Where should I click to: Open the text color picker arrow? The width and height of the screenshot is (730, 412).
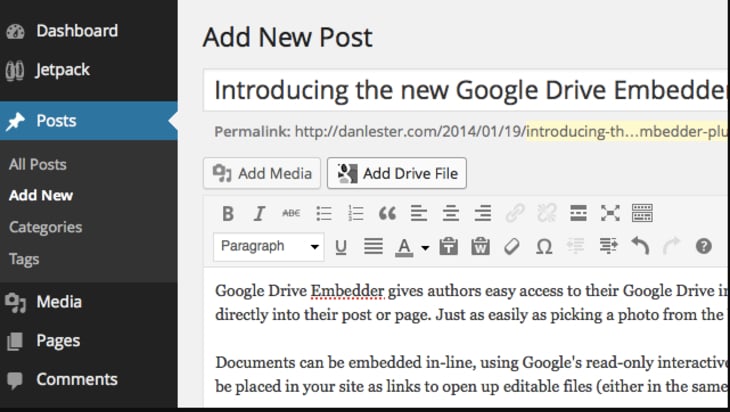click(425, 248)
